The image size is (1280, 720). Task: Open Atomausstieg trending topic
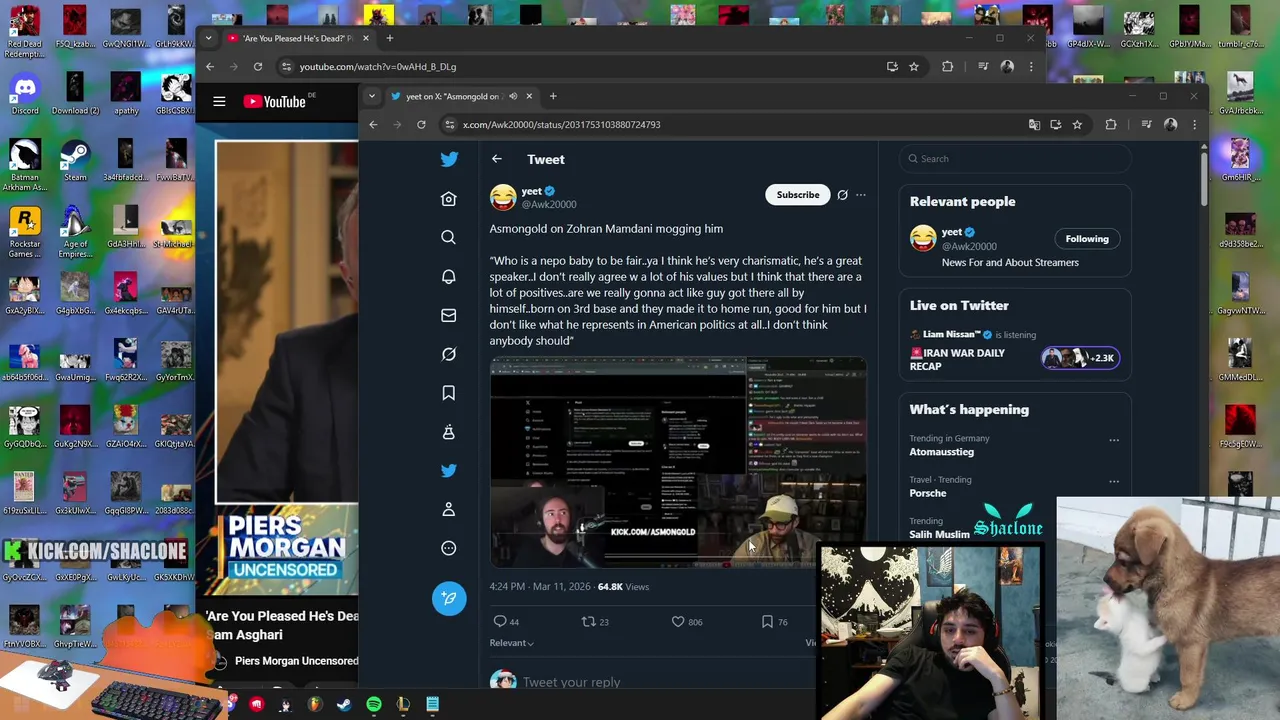click(x=941, y=452)
